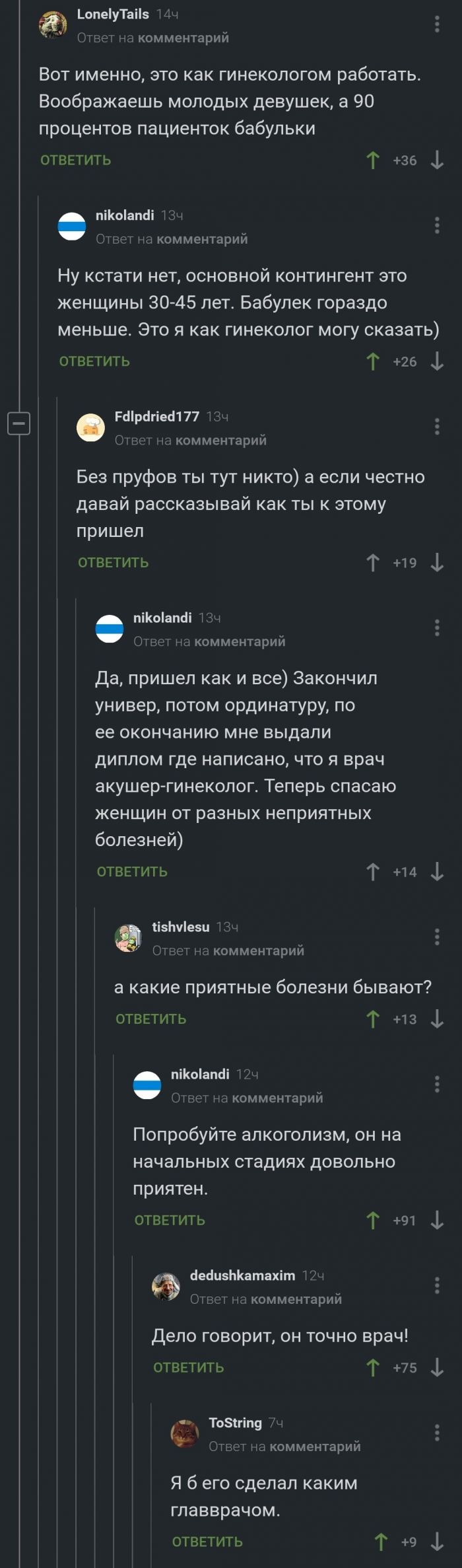Downvote LonelyTails' comment with +36 rating
This screenshot has height=1568, width=462.
click(437, 160)
